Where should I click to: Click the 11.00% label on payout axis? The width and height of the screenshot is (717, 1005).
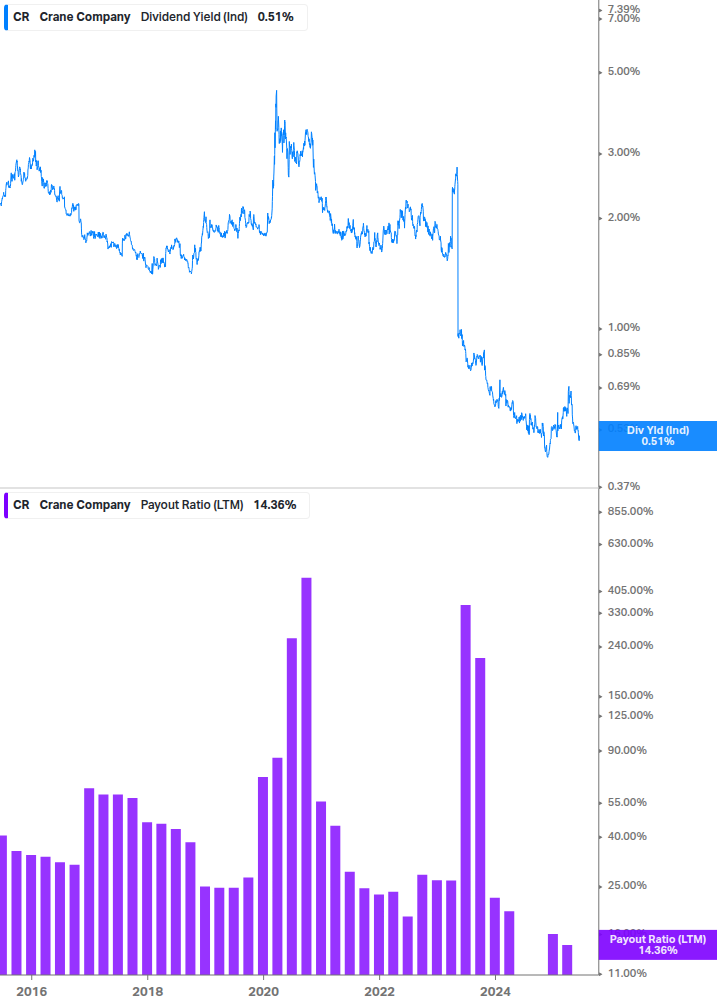pyautogui.click(x=627, y=974)
